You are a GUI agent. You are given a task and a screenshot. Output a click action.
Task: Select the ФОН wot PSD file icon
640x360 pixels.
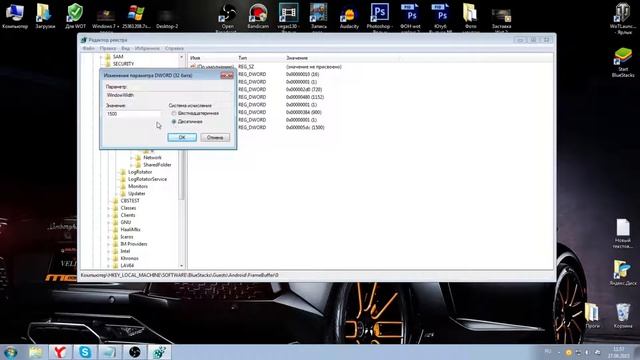point(410,16)
